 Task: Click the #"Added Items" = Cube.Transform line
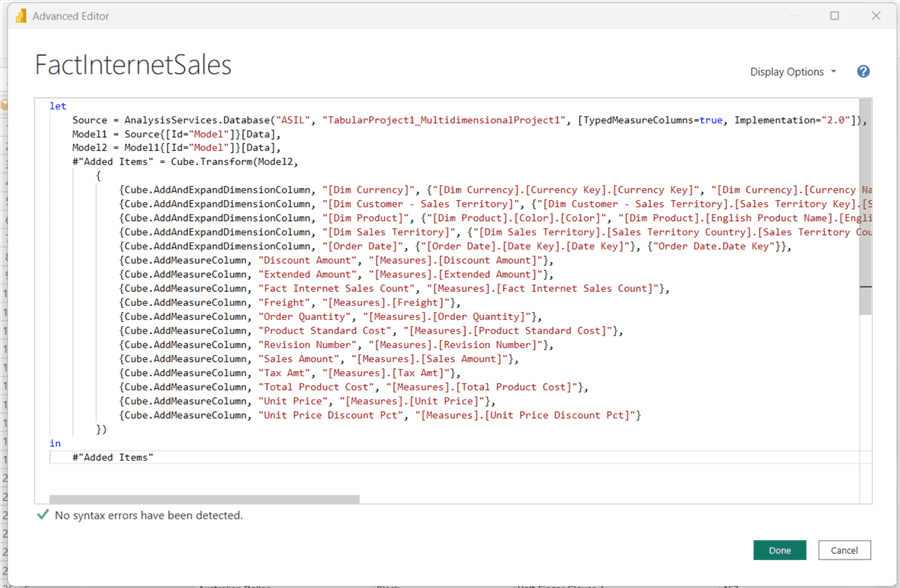(x=200, y=162)
